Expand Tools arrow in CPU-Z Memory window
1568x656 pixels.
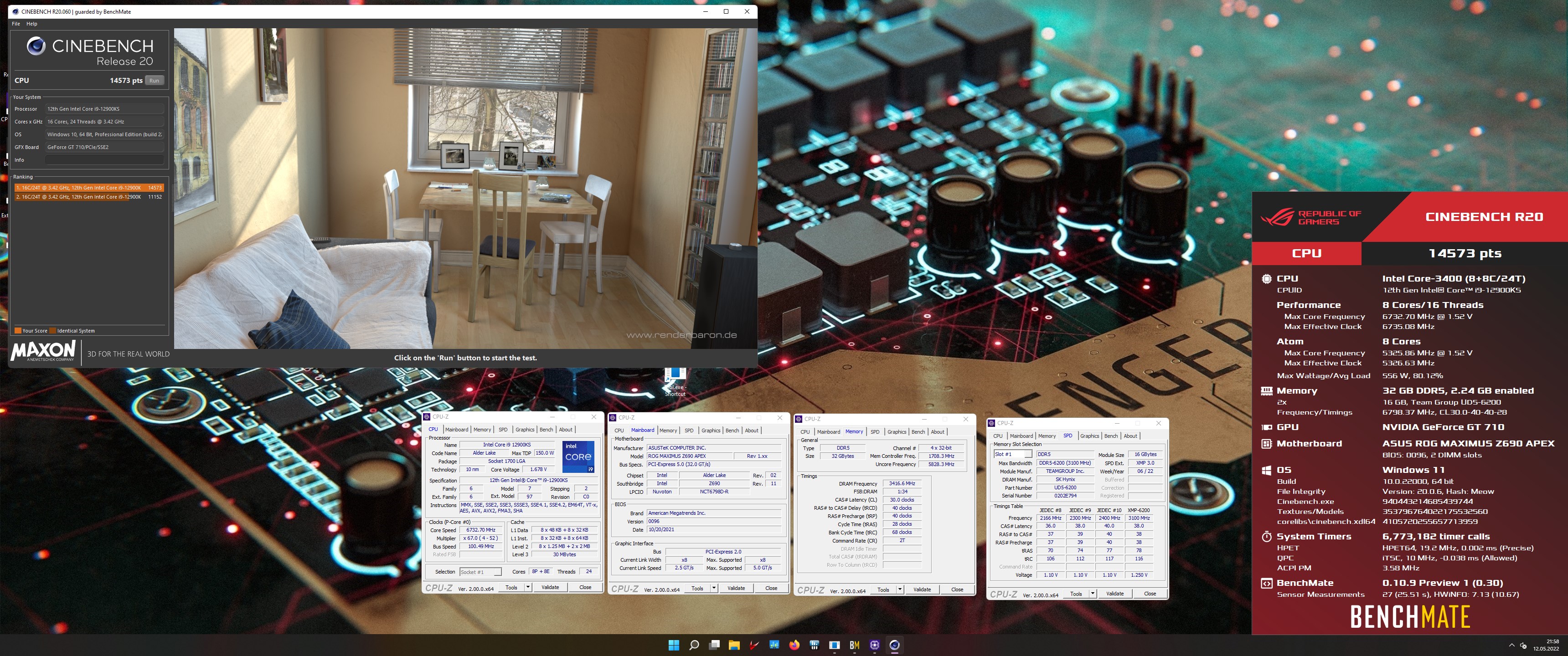(900, 589)
